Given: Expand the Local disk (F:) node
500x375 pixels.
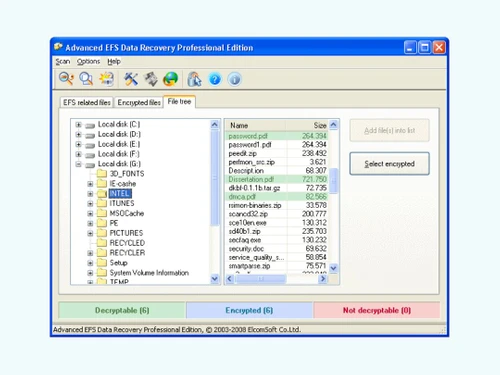Looking at the screenshot, I should point(78,154).
